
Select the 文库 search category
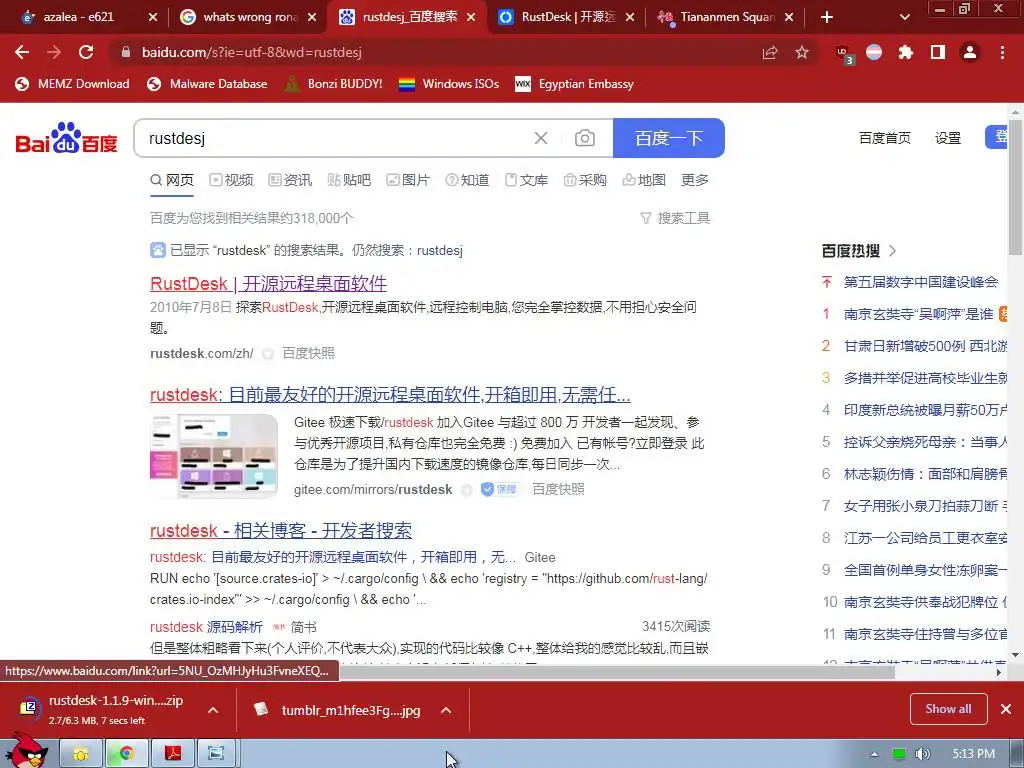pos(526,180)
